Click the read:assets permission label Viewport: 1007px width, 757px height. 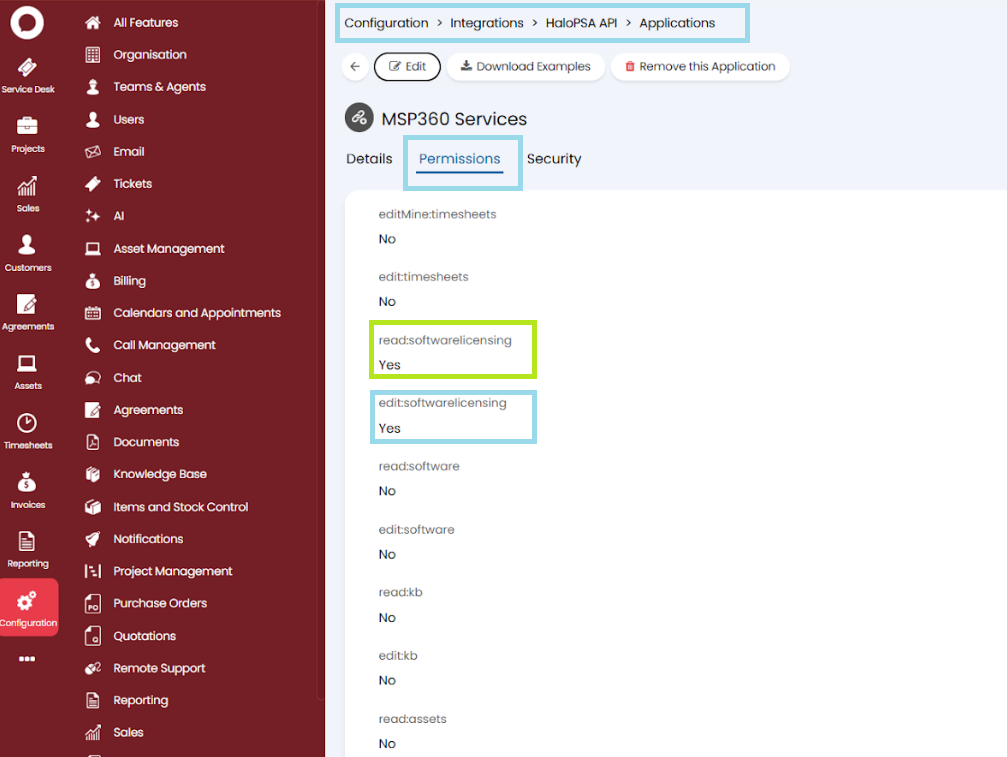point(412,718)
